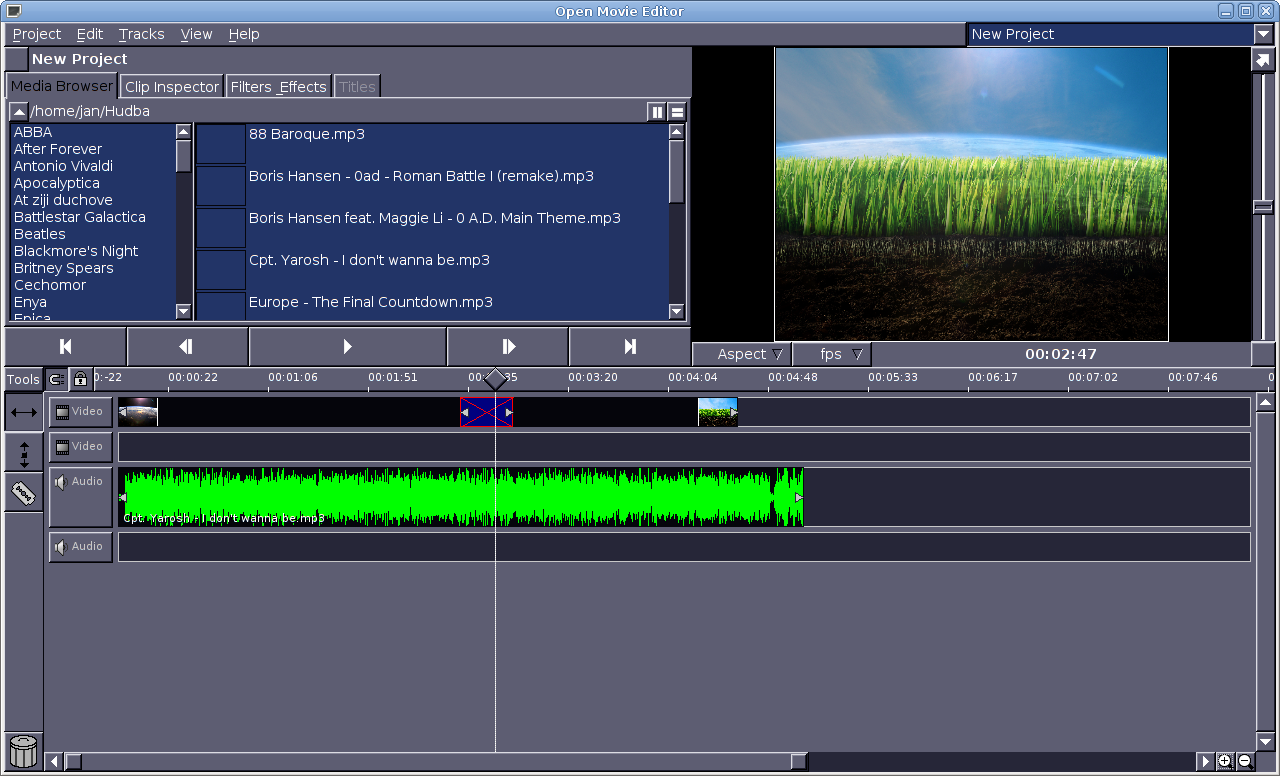Select the Britney Spears folder

(x=64, y=268)
